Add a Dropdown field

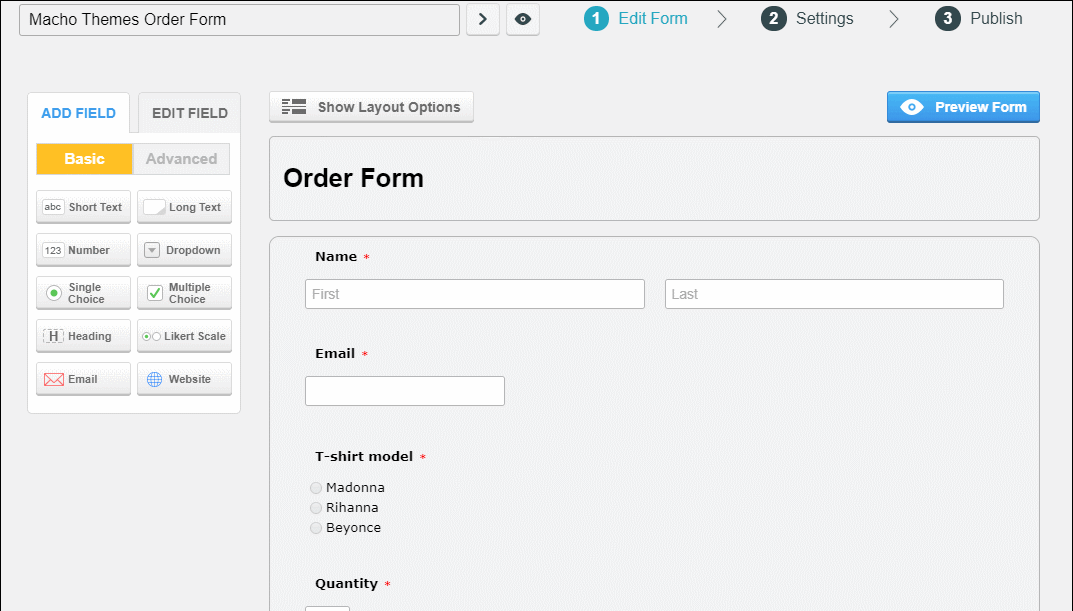click(x=184, y=250)
